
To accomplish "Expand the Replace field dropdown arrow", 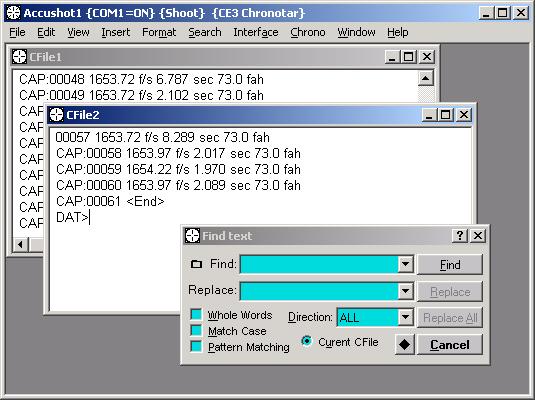I will click(x=405, y=291).
